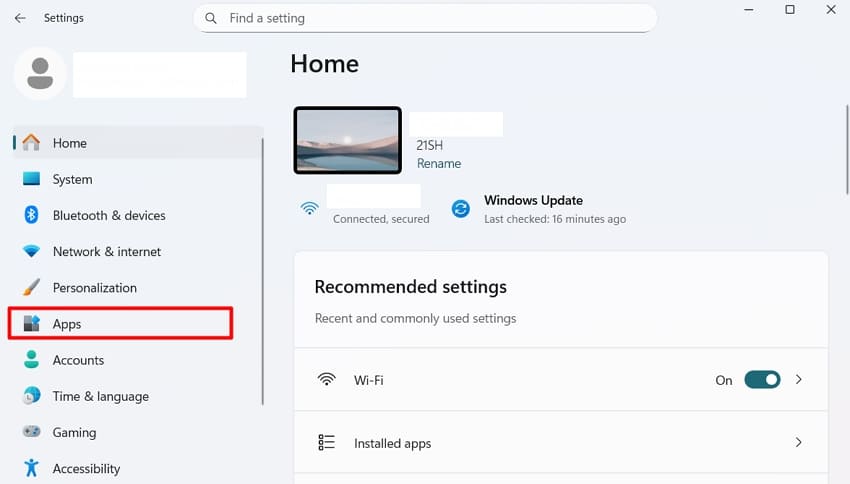Click the Wi-Fi status icon near Connected

[x=310, y=208]
